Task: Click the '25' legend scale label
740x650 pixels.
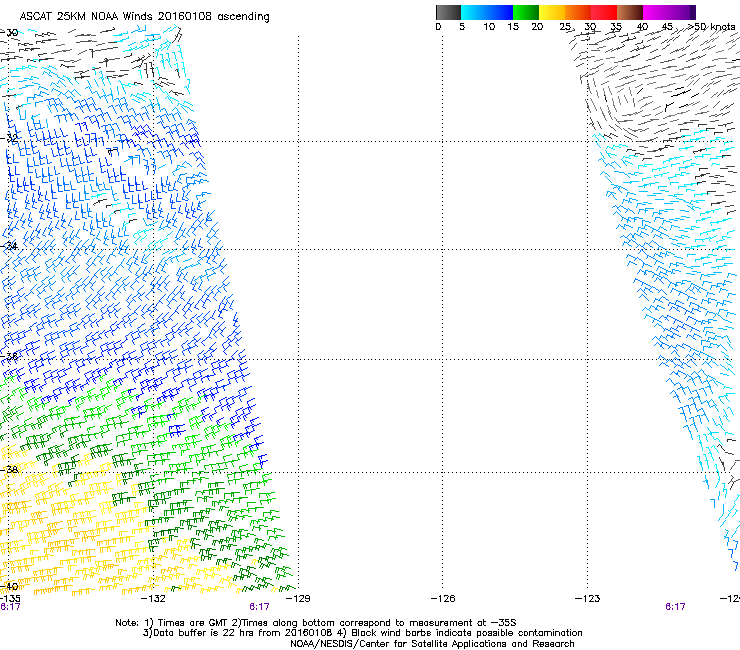Action: (x=565, y=27)
